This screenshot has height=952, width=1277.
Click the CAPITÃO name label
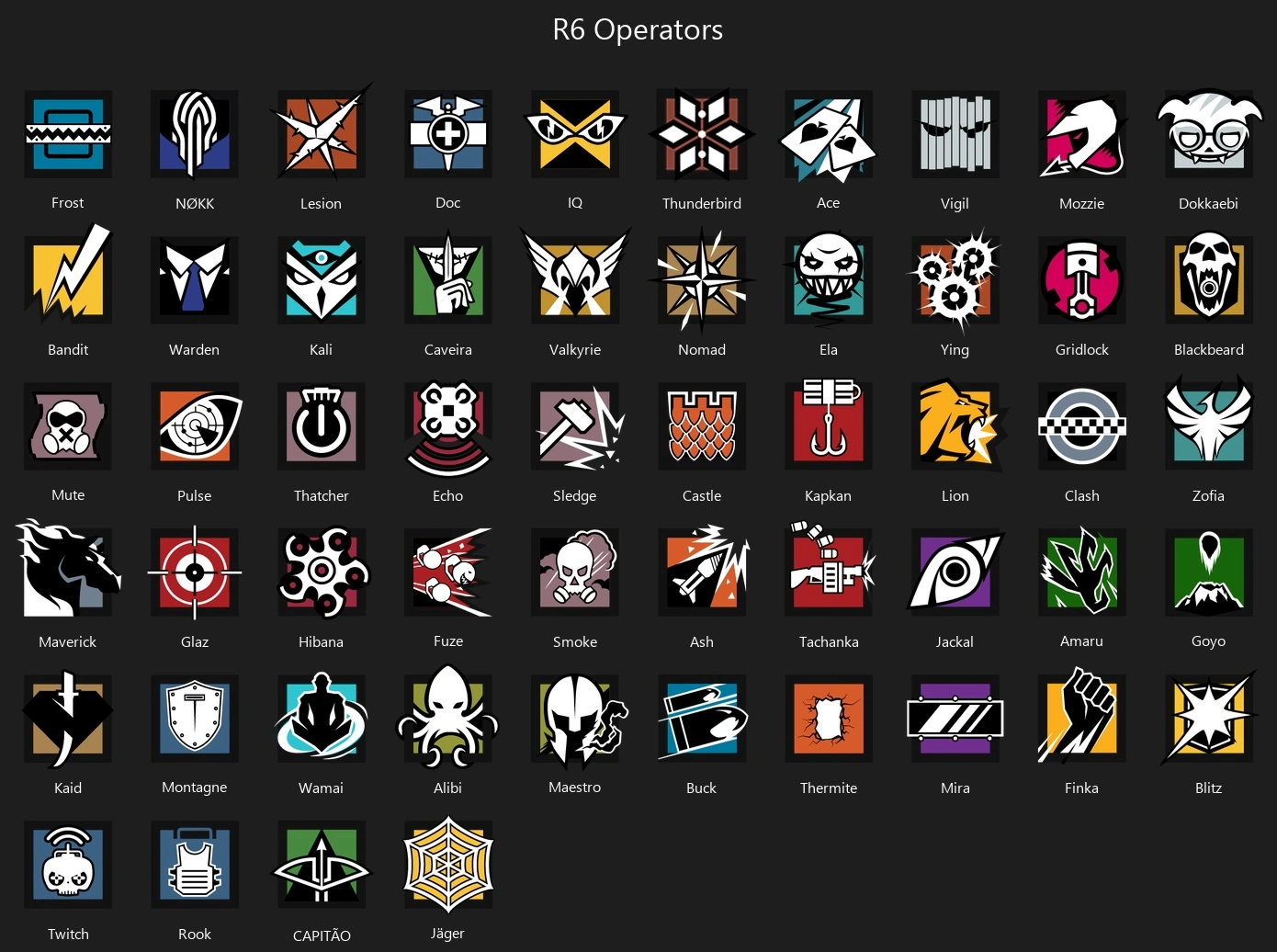(322, 935)
